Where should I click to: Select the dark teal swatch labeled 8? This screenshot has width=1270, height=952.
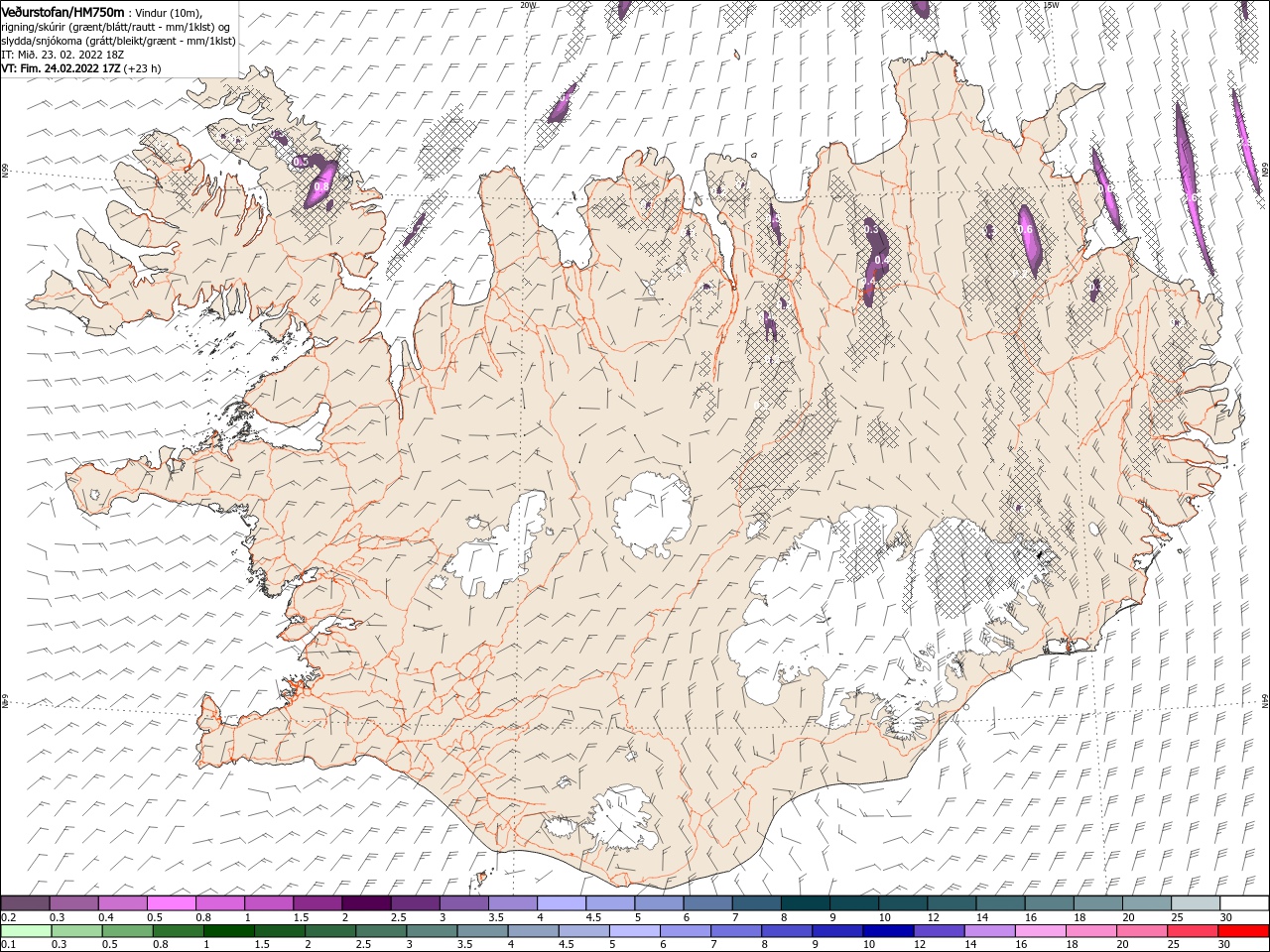[805, 903]
